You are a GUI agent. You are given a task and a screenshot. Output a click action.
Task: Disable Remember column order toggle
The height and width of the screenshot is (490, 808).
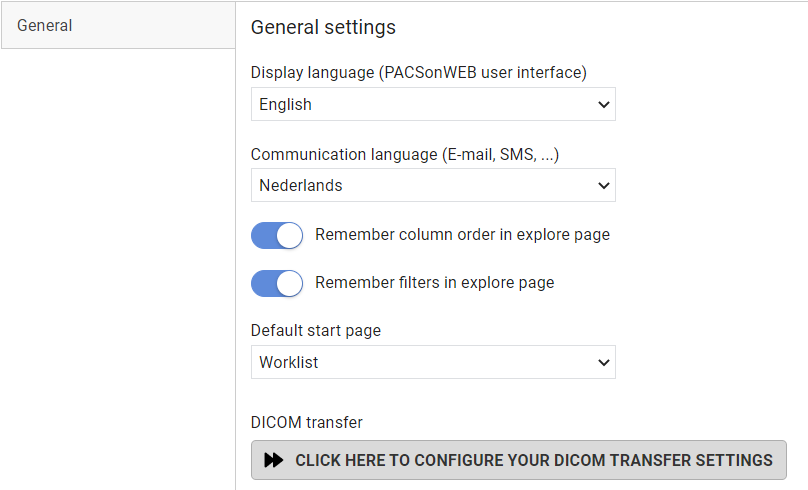(x=277, y=235)
